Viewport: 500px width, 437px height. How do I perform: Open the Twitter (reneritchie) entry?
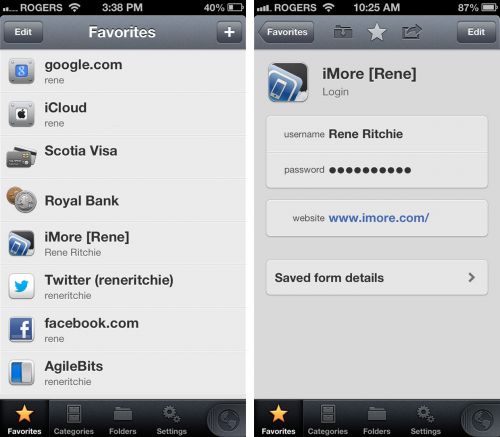click(x=123, y=286)
